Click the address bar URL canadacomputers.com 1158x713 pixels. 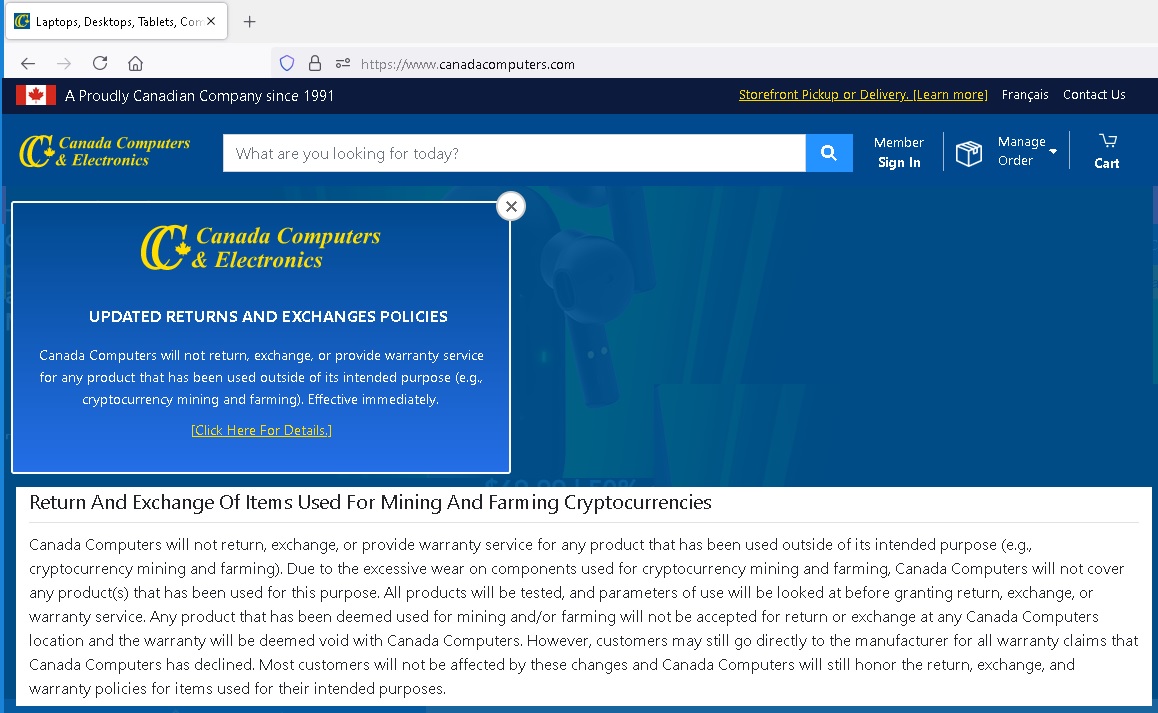(x=467, y=64)
